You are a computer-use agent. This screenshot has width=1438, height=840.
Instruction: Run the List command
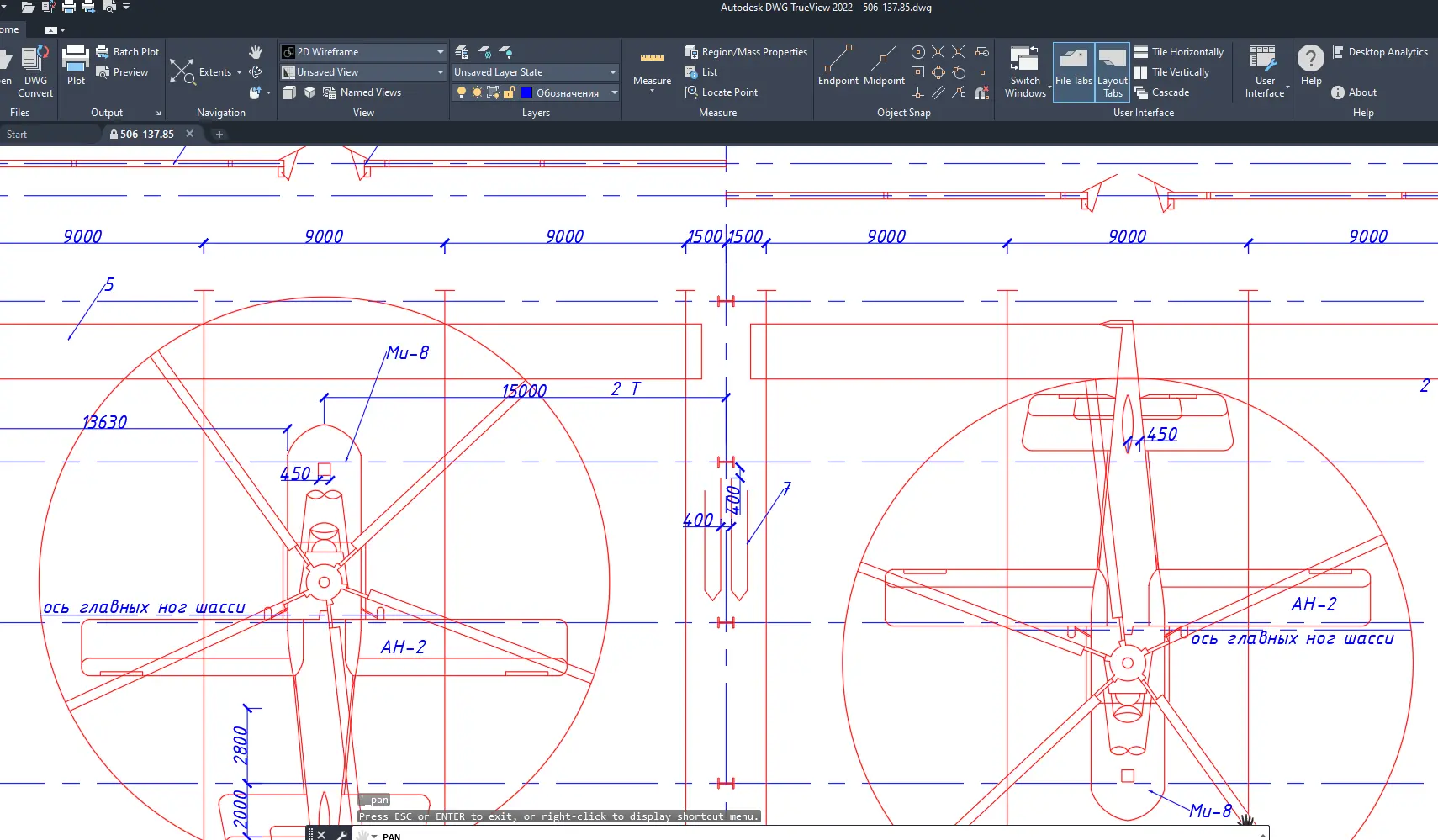701,72
